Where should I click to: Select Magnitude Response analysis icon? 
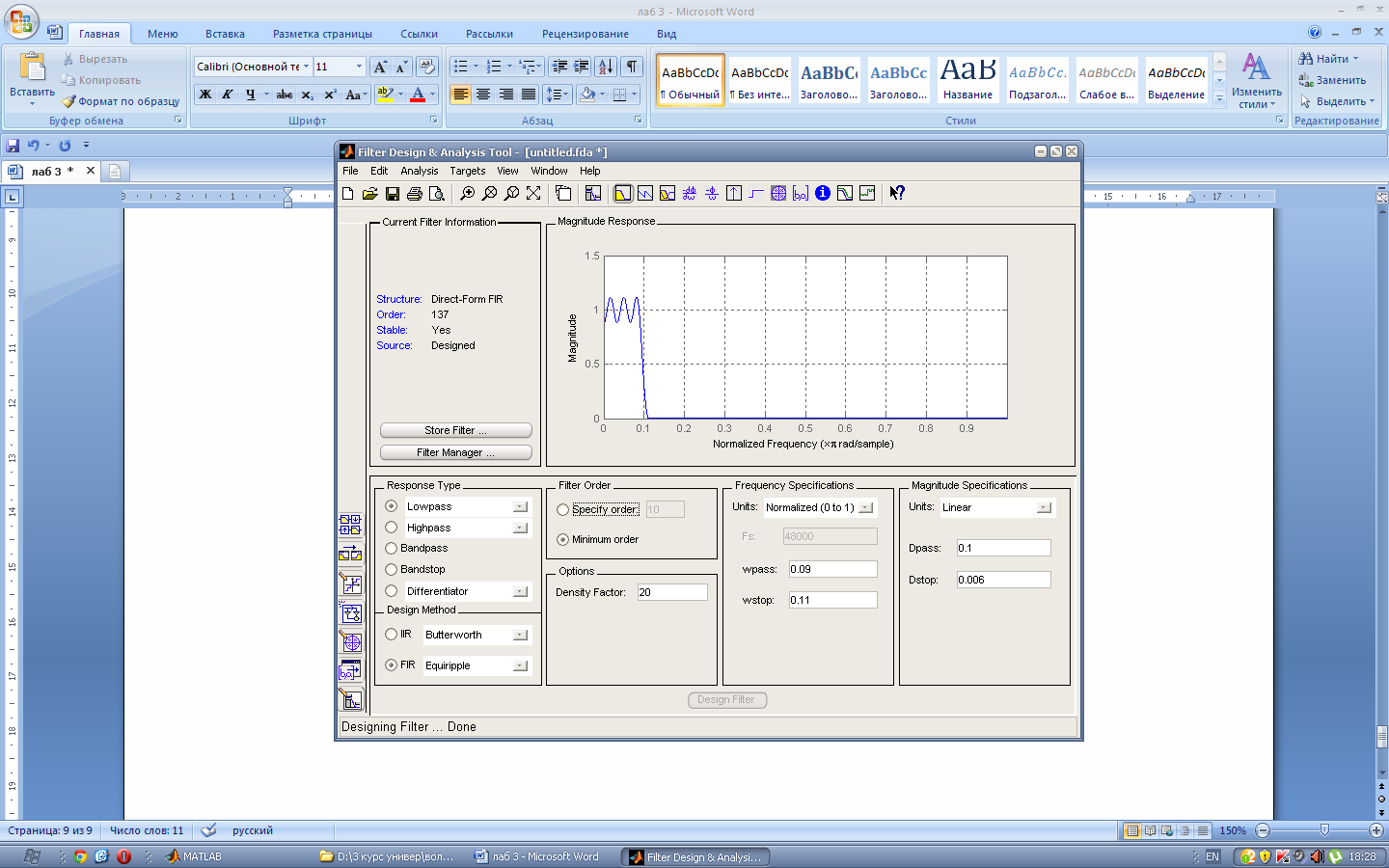pos(623,194)
